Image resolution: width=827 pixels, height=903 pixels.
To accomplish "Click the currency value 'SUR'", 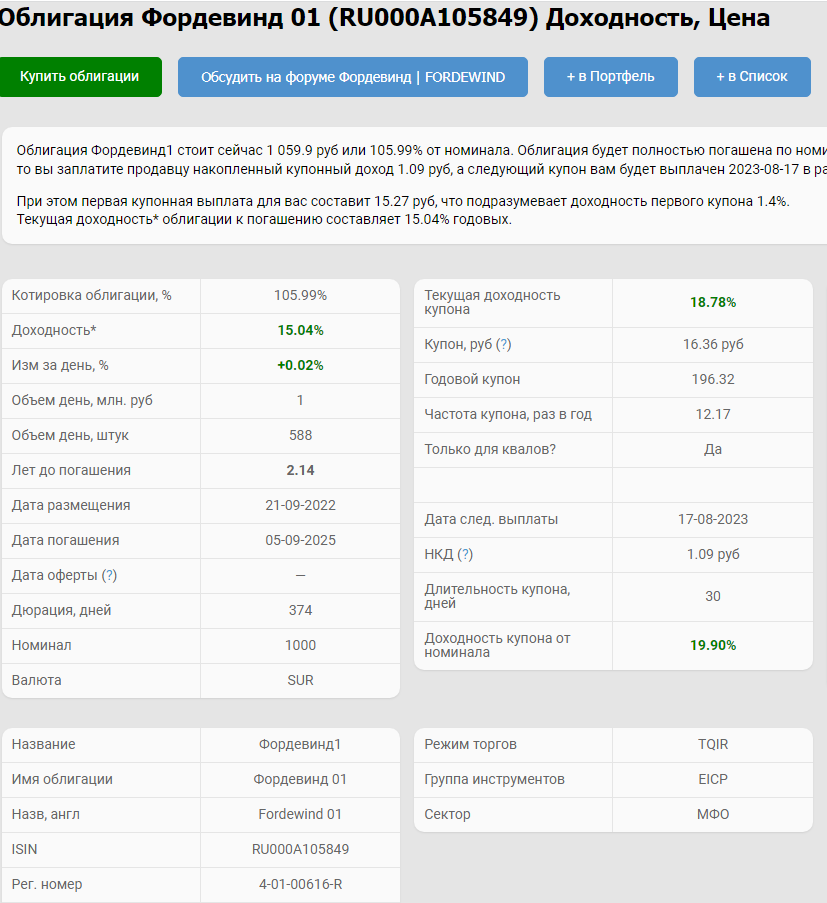I will (300, 681).
